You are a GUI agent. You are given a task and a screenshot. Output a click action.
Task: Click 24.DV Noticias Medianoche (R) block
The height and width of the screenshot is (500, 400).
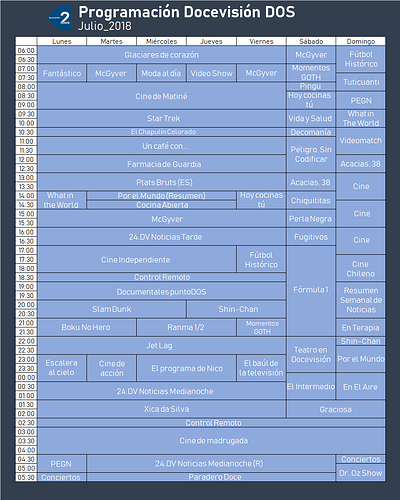pyautogui.click(x=211, y=463)
